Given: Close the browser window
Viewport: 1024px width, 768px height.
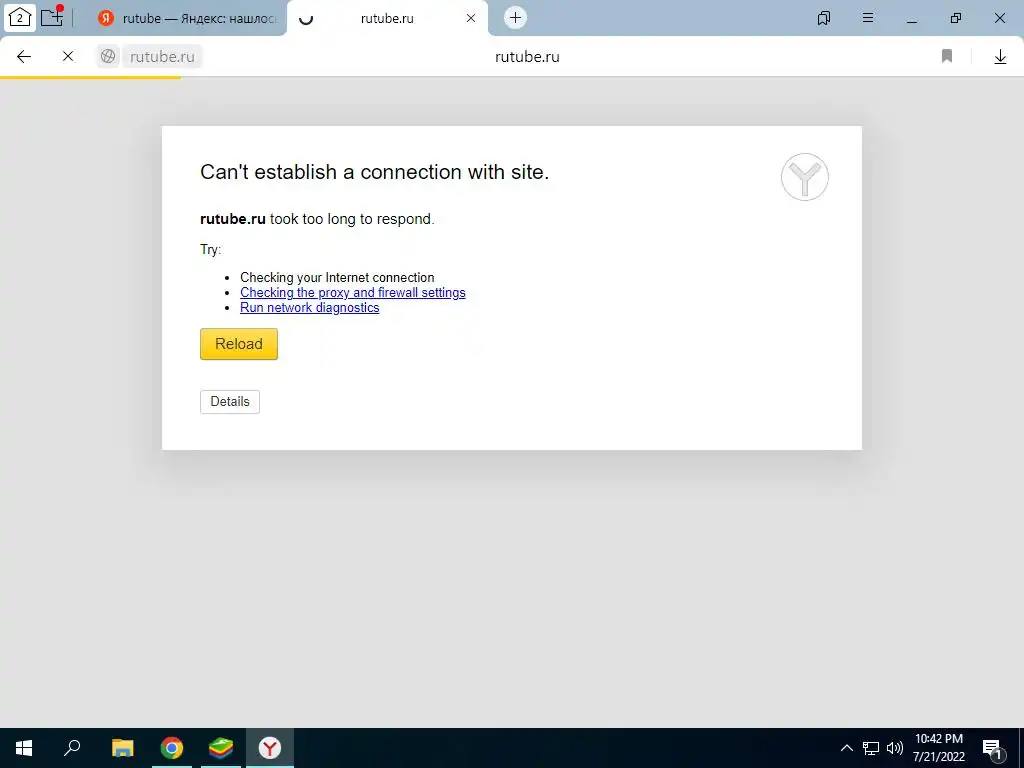Looking at the screenshot, I should (1000, 18).
